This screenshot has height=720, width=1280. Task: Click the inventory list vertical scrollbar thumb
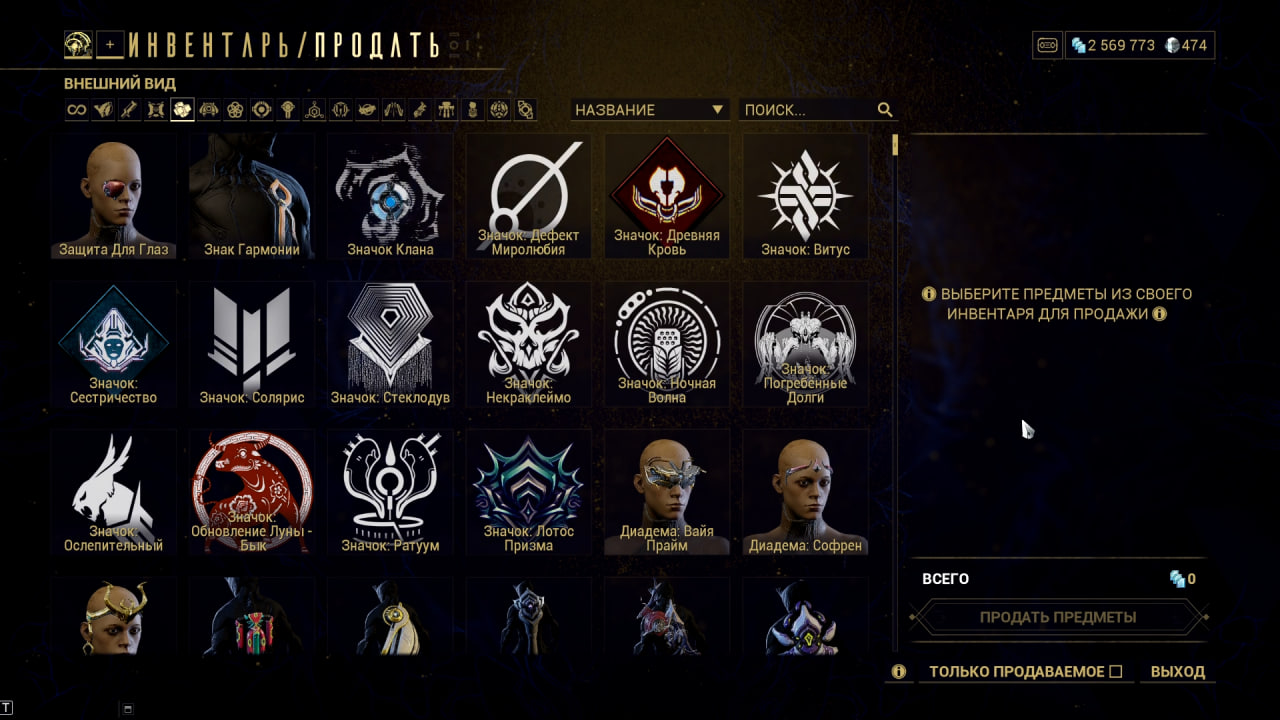[x=895, y=145]
